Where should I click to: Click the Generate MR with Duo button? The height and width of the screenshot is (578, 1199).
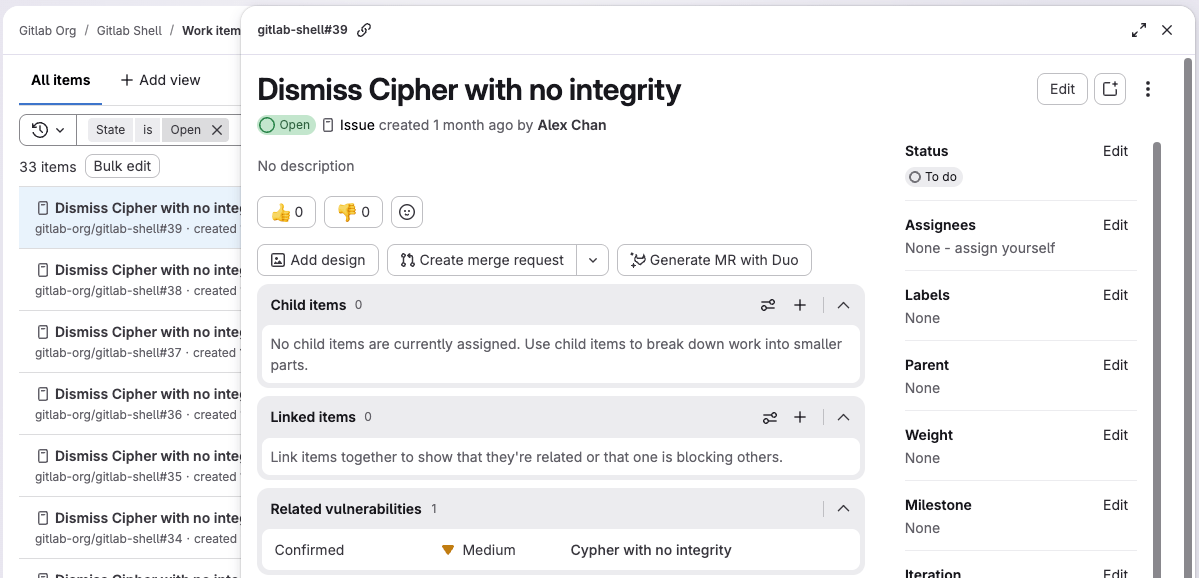[x=714, y=260]
